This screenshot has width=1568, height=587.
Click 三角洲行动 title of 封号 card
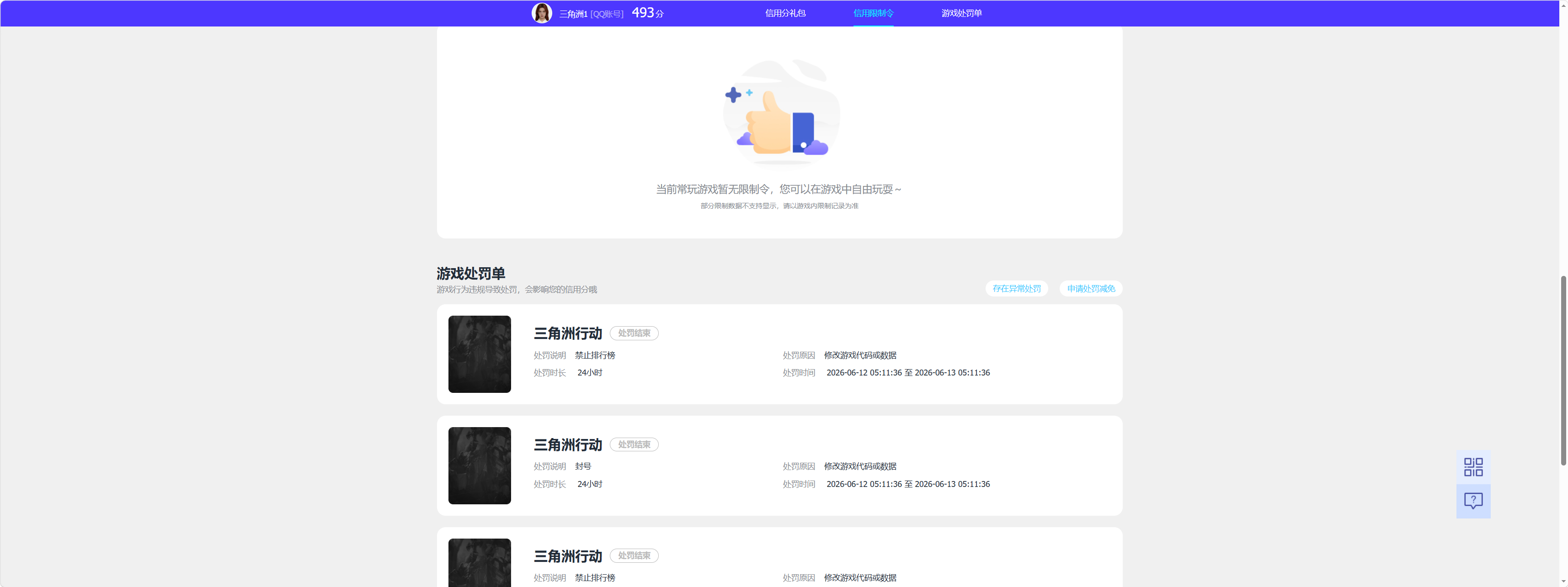click(568, 444)
